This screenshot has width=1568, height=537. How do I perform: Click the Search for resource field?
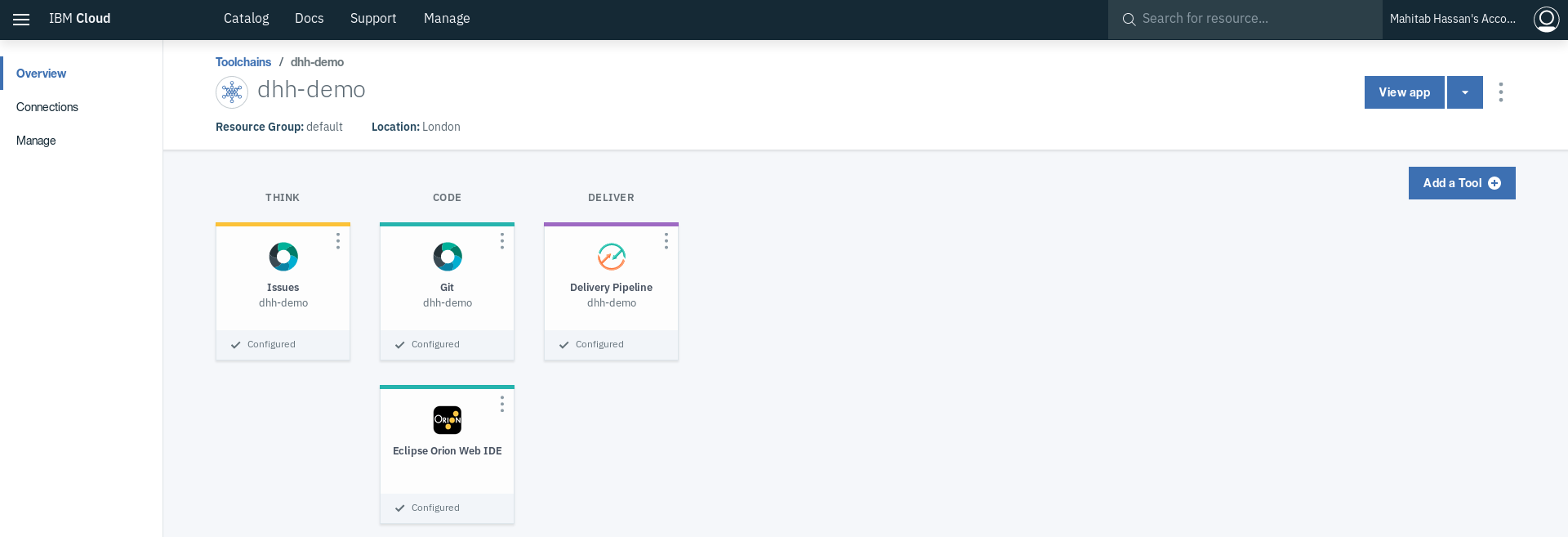click(x=1245, y=19)
